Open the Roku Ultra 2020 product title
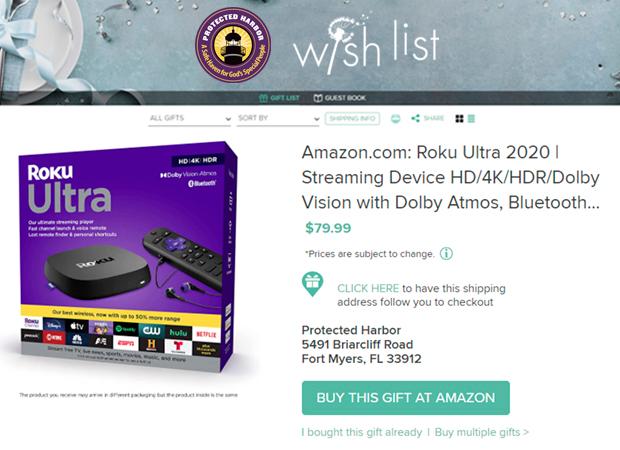The height and width of the screenshot is (450, 620). (451, 177)
